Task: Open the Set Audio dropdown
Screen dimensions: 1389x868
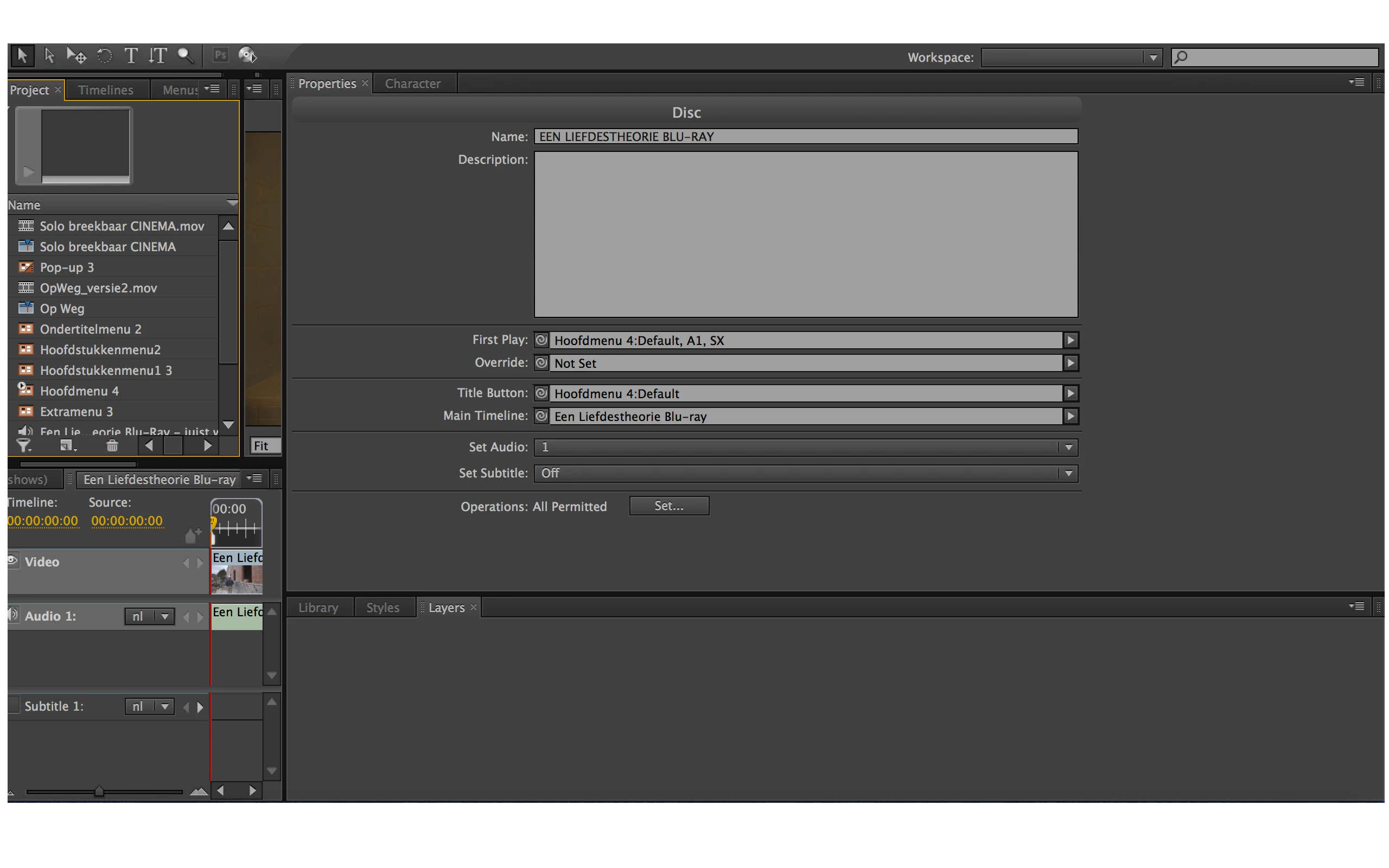Action: point(1068,447)
